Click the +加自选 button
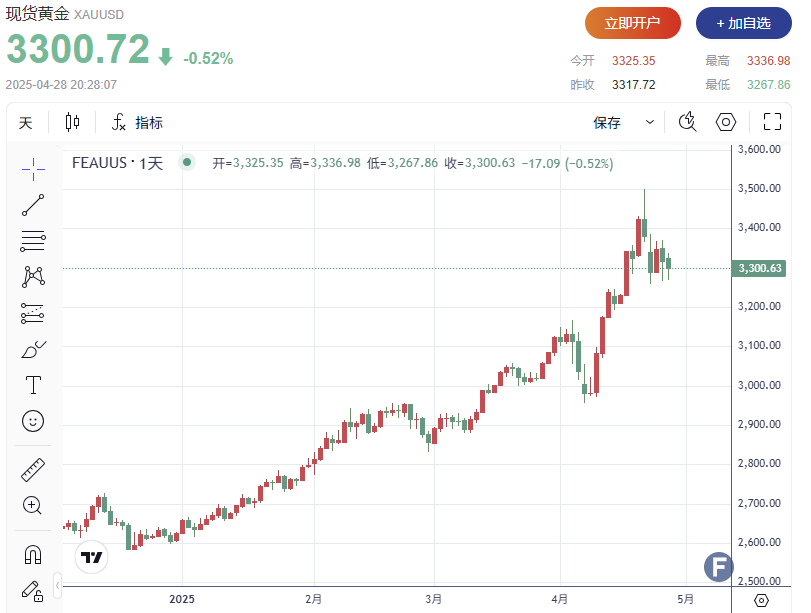The width and height of the screenshot is (811, 613). click(743, 23)
